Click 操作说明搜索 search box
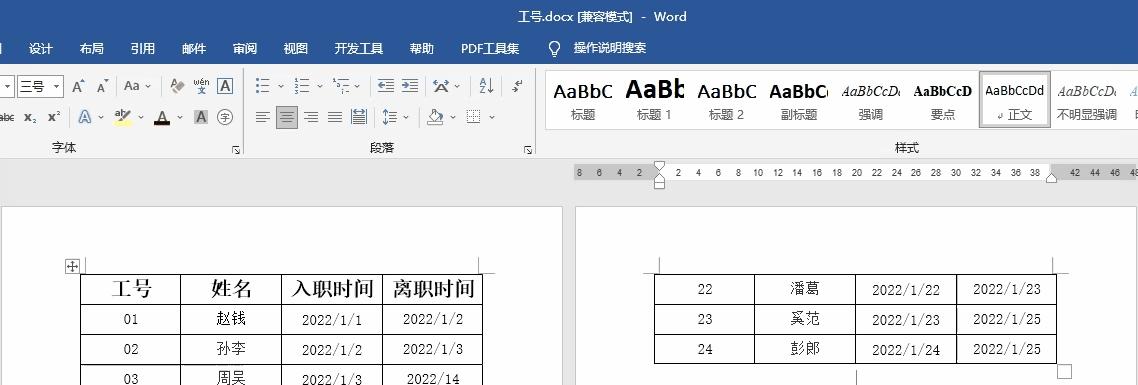1138x385 pixels. pyautogui.click(x=610, y=49)
